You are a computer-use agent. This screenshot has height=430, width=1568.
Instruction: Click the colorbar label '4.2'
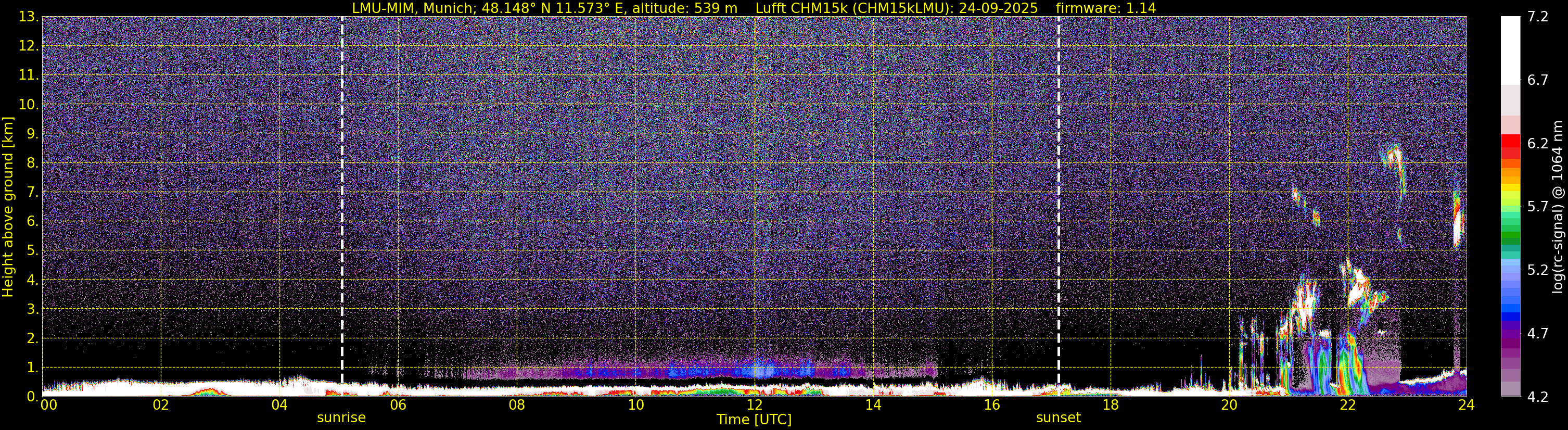point(1538,397)
